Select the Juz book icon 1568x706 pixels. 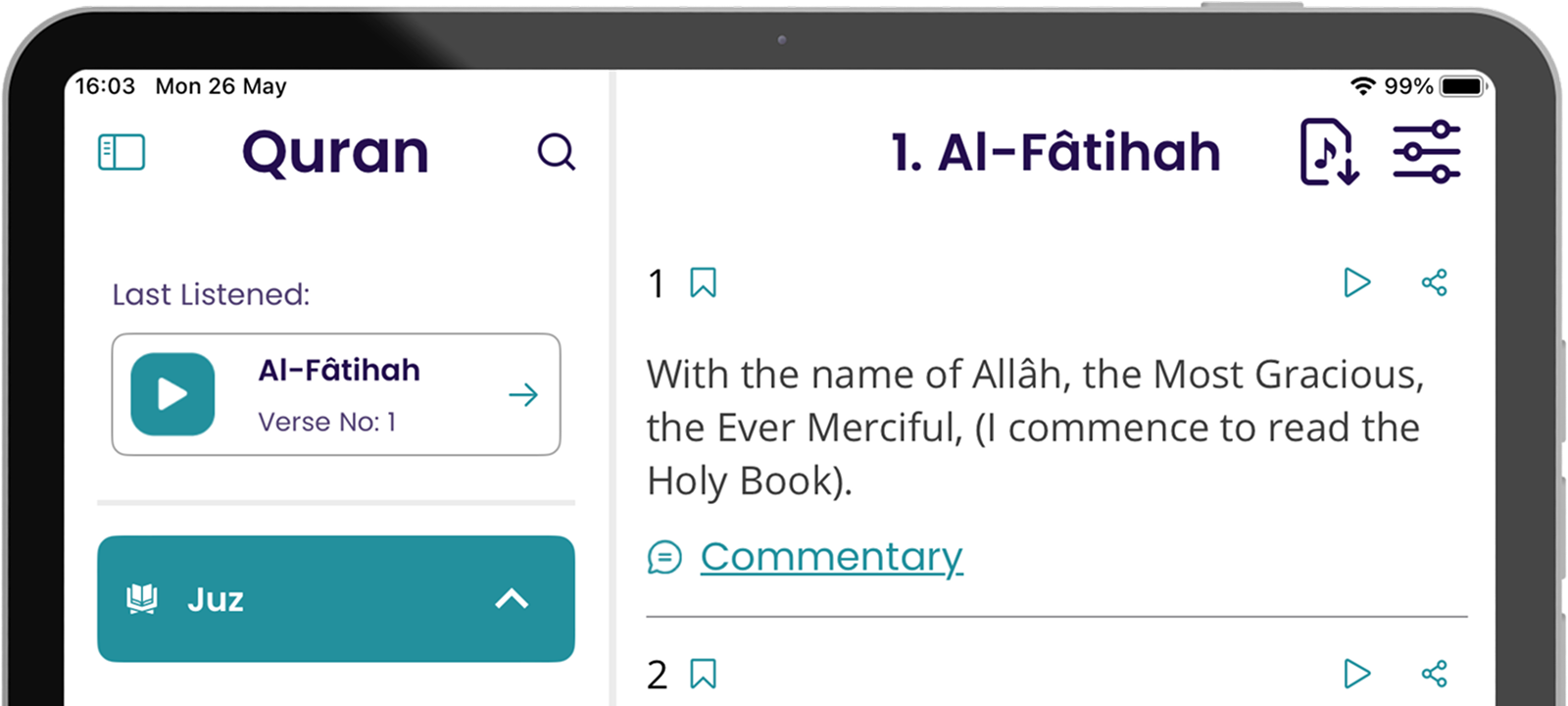(x=142, y=598)
